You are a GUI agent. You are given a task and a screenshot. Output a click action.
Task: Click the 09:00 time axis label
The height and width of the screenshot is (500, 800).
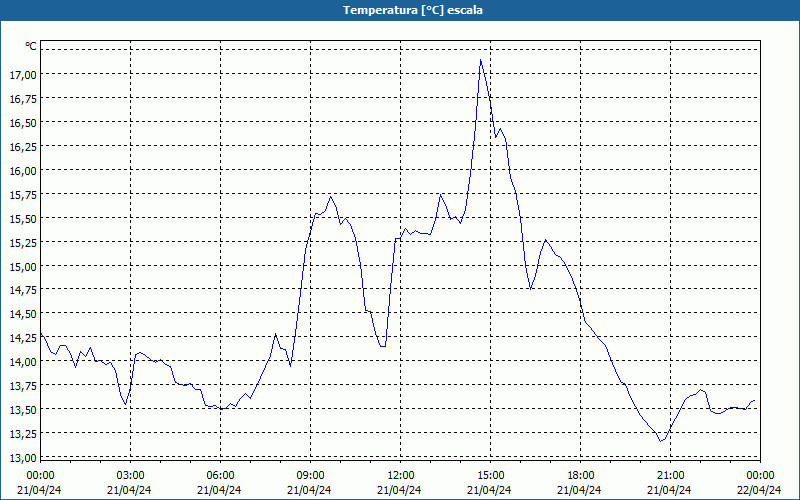311,476
